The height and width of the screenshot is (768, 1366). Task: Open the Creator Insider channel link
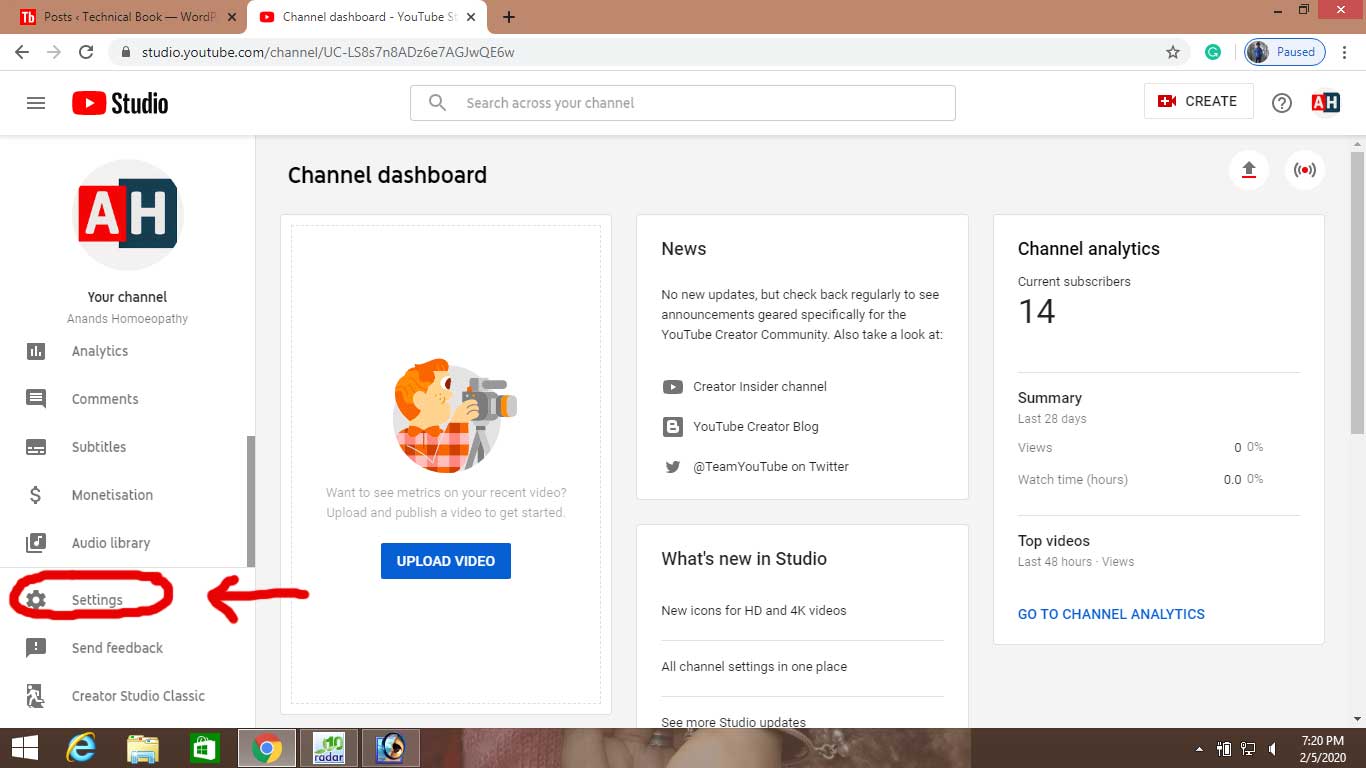click(759, 387)
